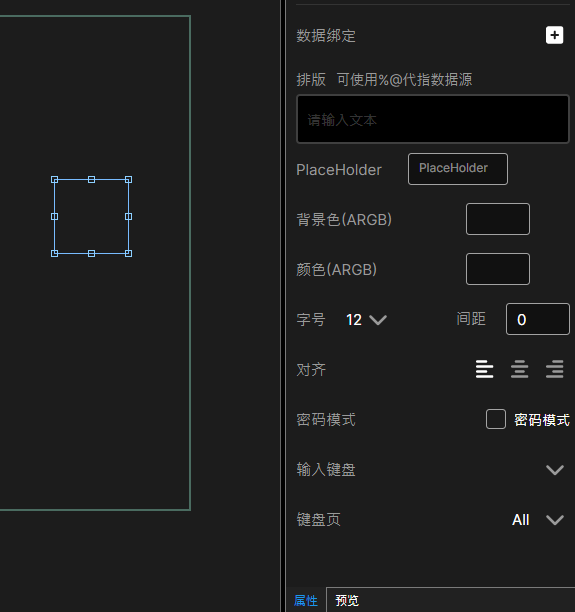Expand the 输入键盘 dropdown
This screenshot has height=612, width=575.
click(x=555, y=470)
